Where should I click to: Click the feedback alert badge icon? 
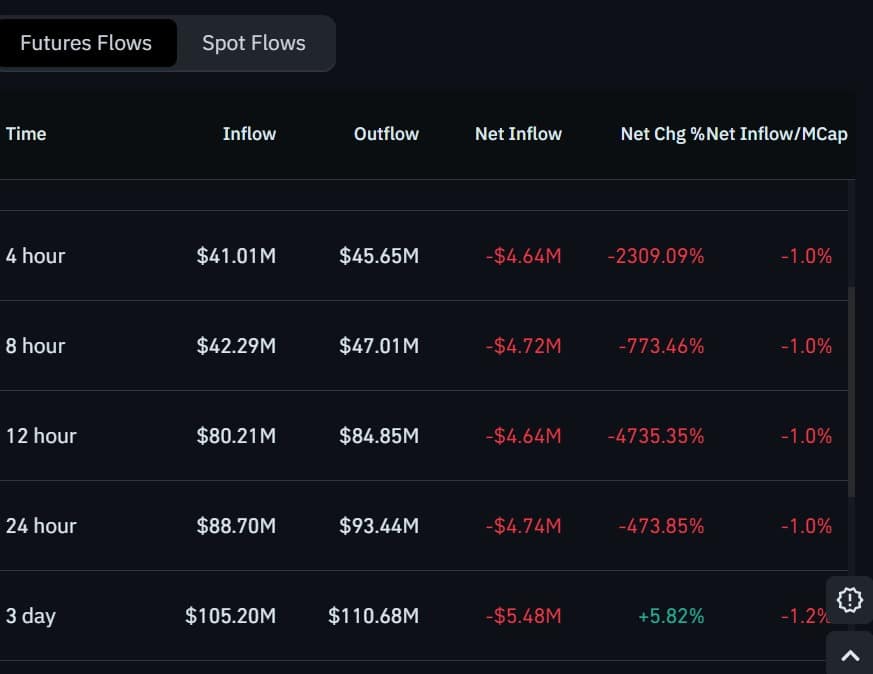click(x=850, y=600)
